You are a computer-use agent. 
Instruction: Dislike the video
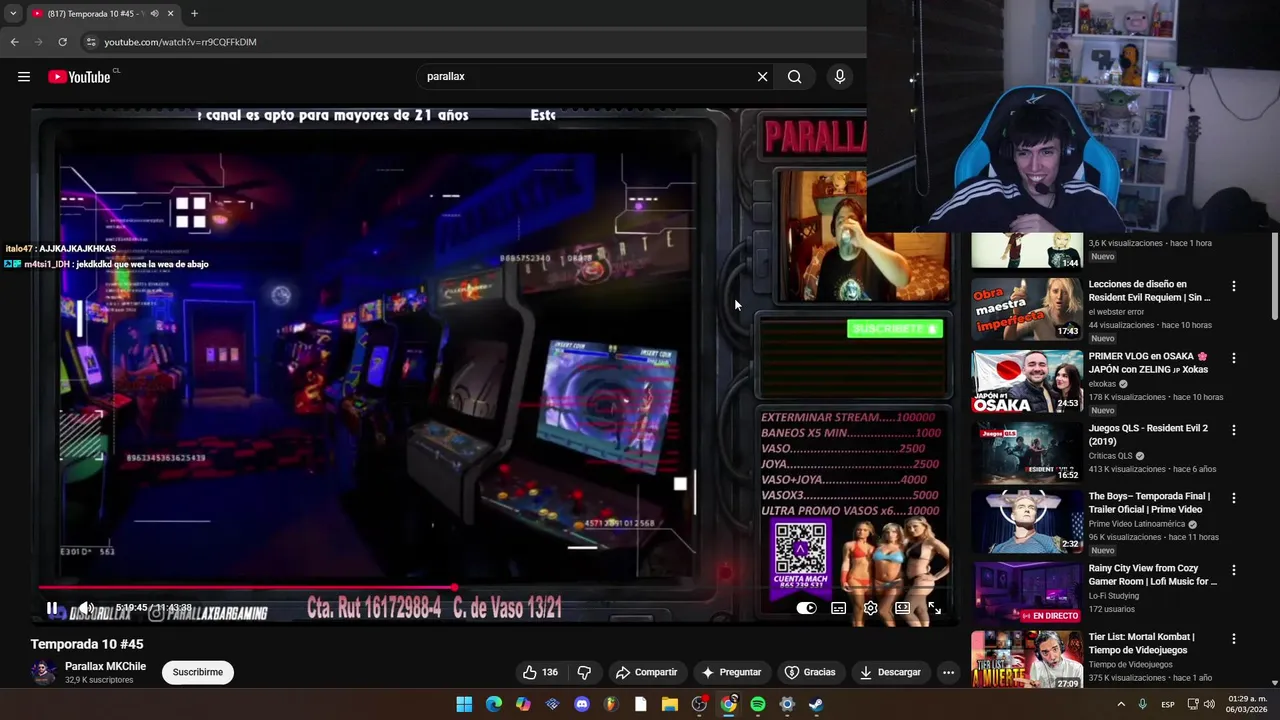click(584, 672)
